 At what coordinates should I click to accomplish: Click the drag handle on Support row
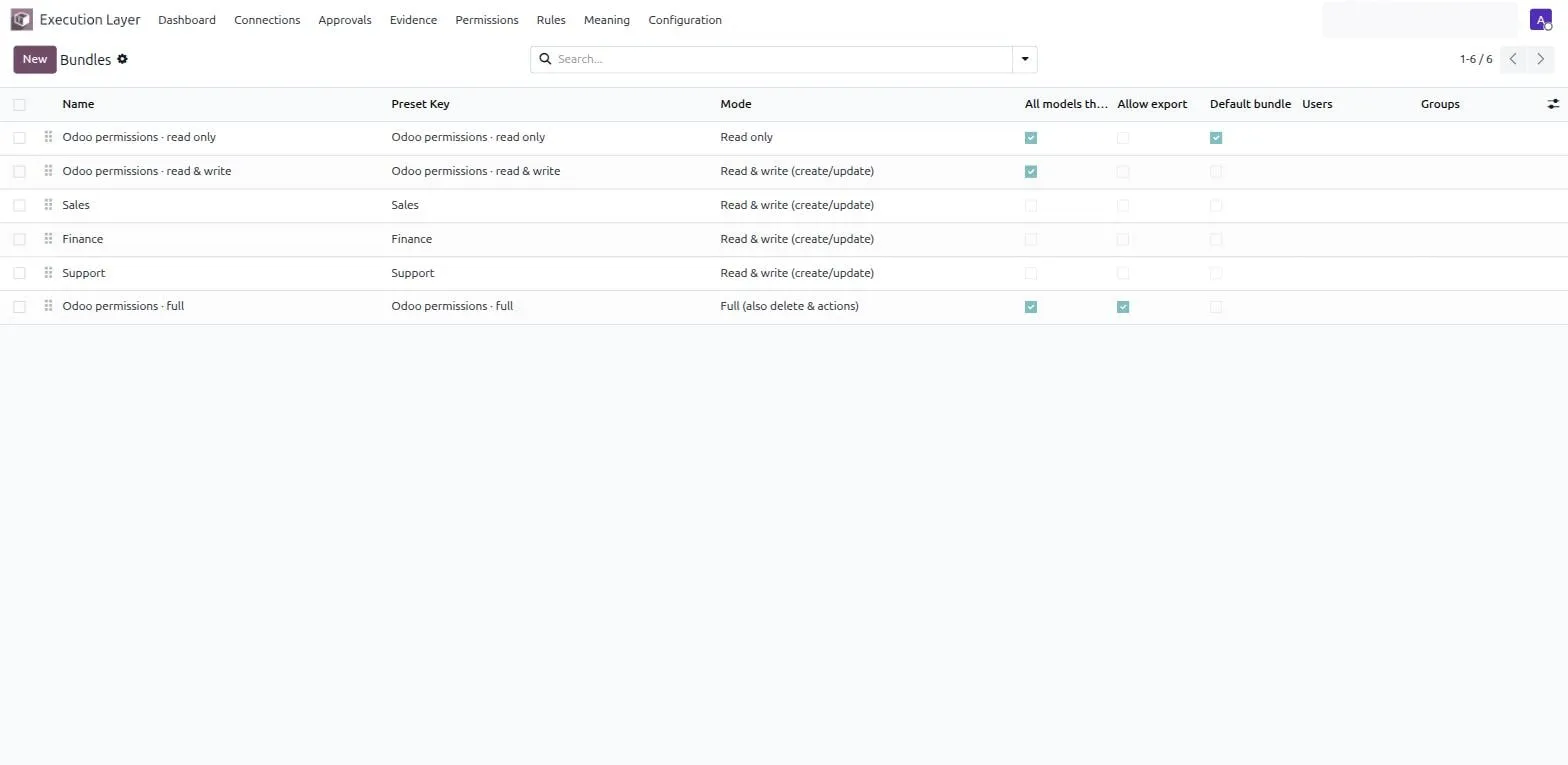48,273
